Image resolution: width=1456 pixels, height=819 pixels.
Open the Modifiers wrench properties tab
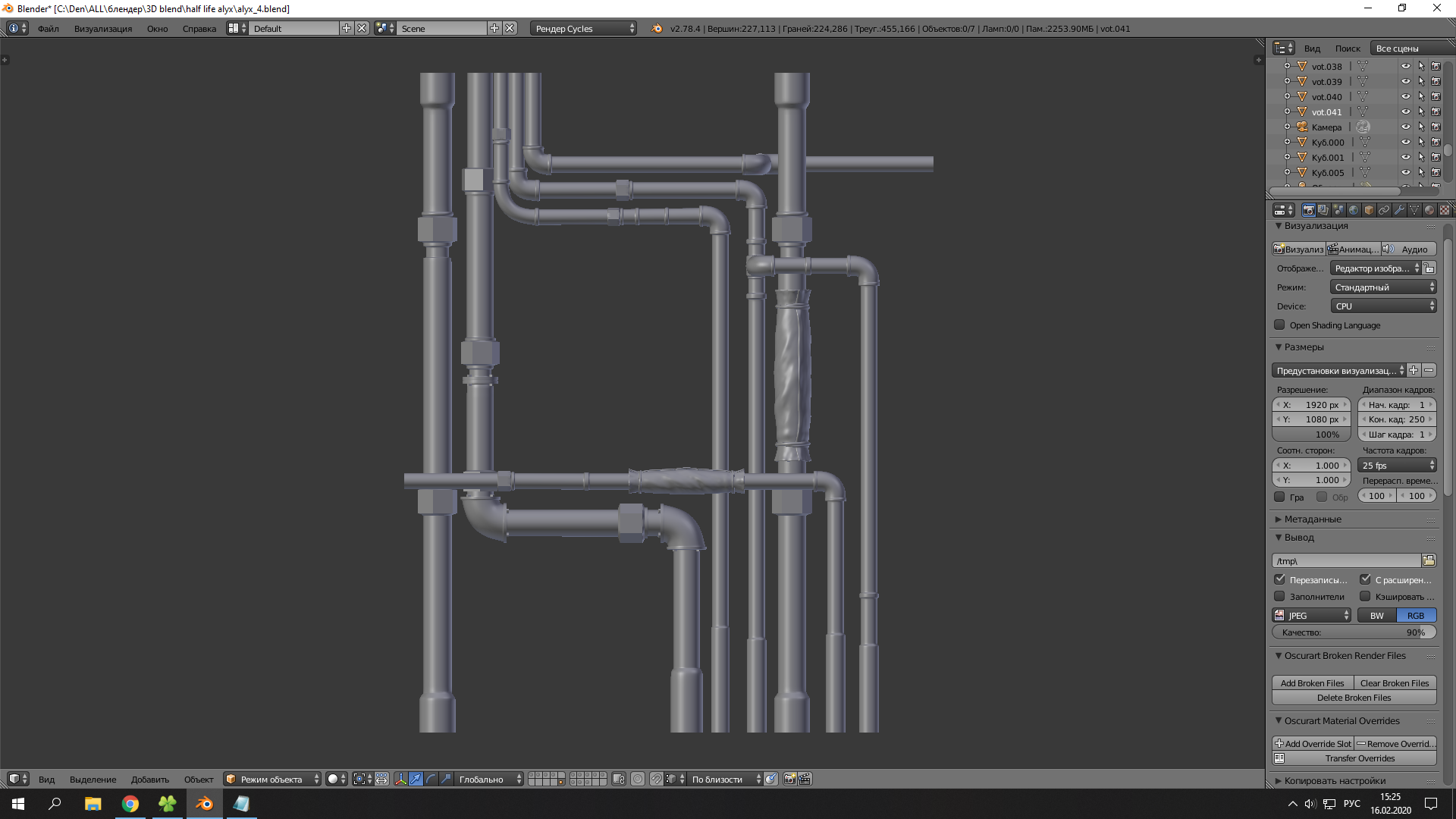[1399, 210]
